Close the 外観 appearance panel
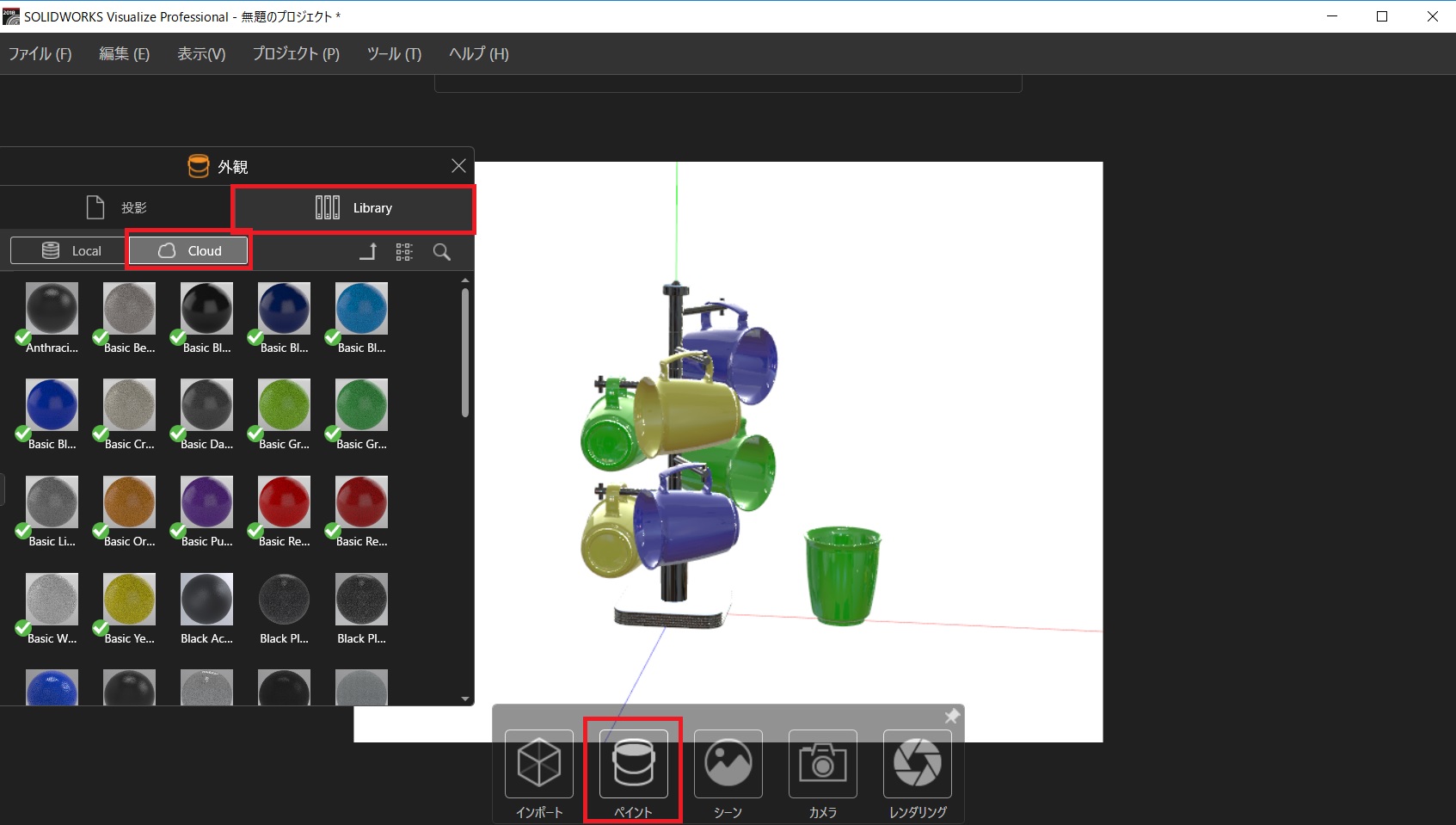The image size is (1456, 825). [x=458, y=166]
